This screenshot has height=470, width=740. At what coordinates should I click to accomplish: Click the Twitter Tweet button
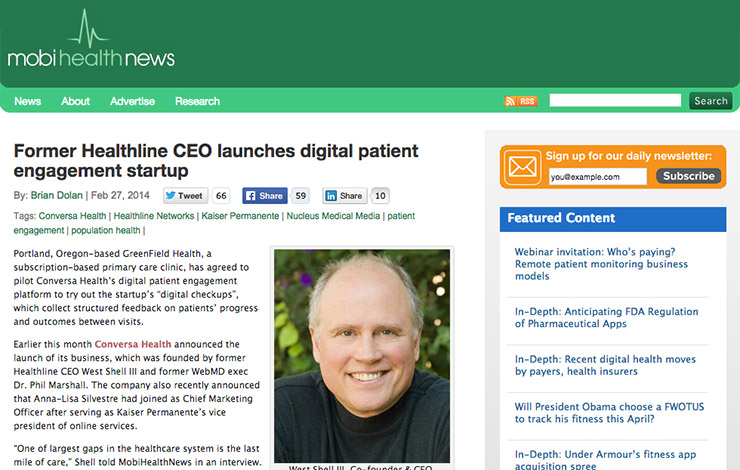coord(185,196)
